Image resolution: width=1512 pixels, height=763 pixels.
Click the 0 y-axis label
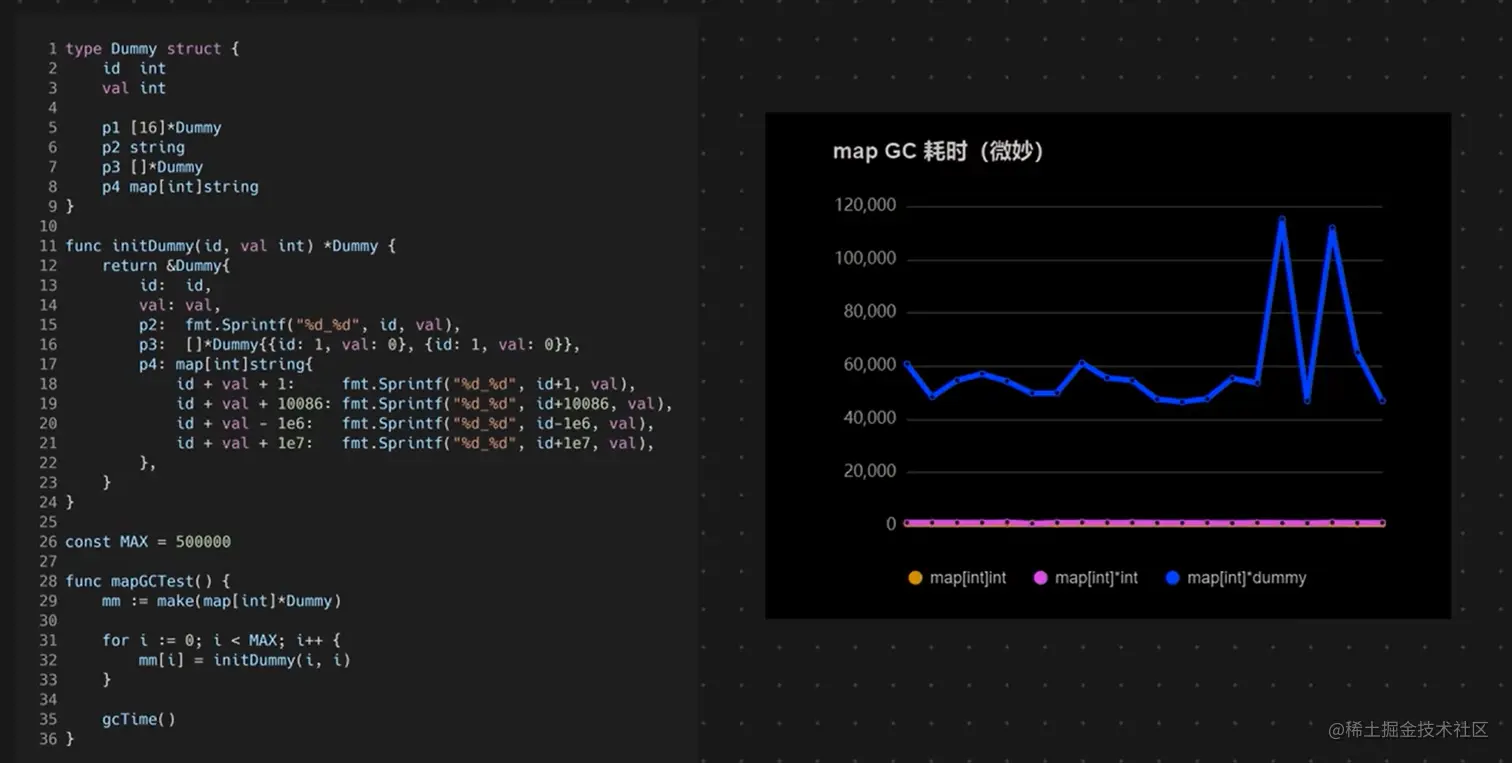click(x=891, y=524)
